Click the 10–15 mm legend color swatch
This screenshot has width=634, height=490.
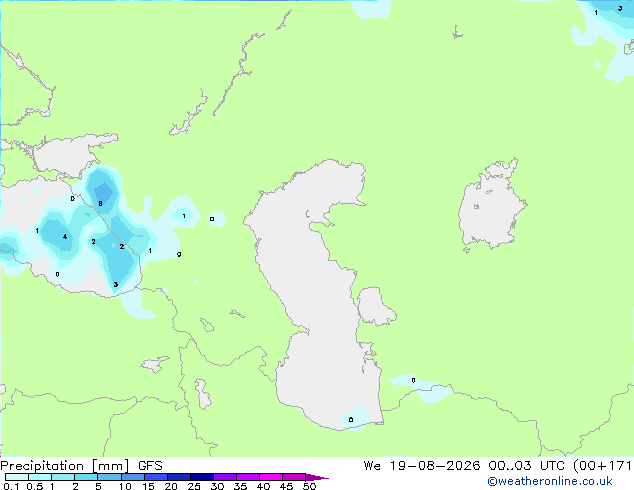[x=133, y=477]
